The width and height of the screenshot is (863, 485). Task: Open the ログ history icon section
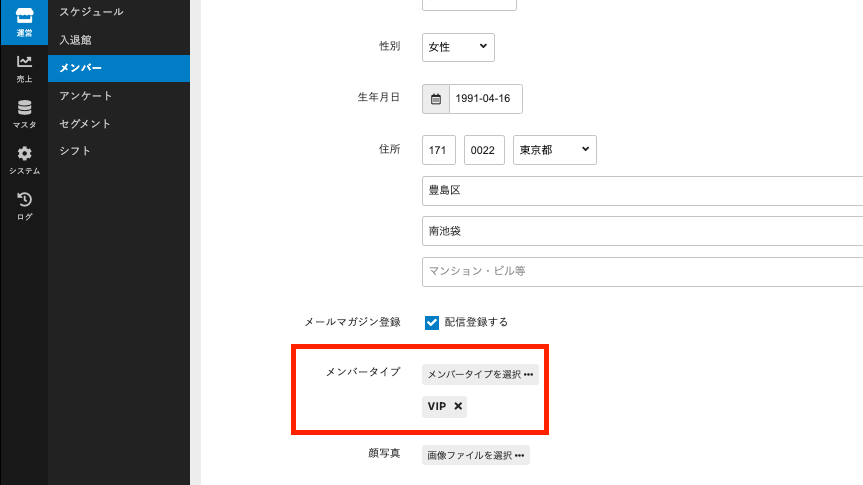point(24,206)
